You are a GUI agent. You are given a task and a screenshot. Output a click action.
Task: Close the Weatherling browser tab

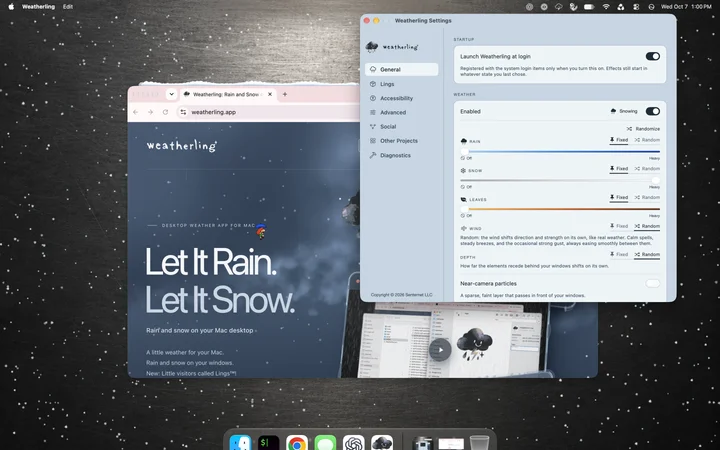pos(270,94)
